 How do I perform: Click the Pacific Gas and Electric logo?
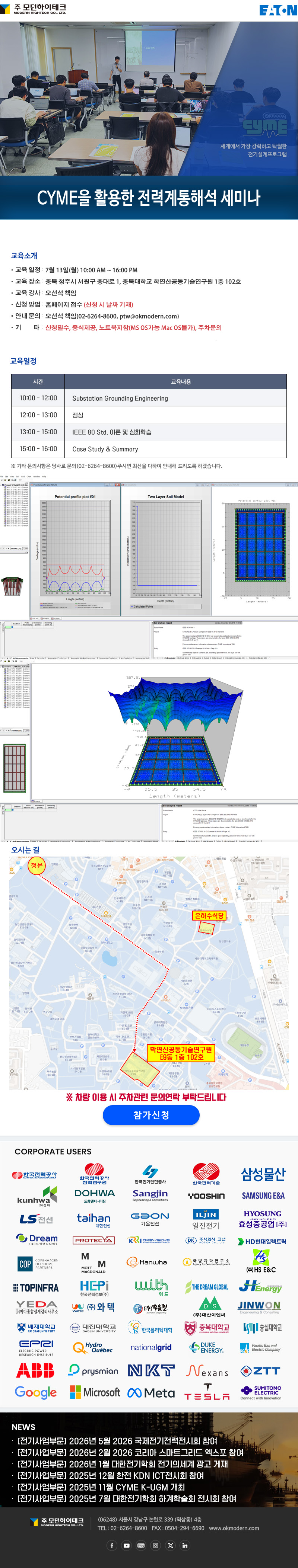[x=260, y=1348]
